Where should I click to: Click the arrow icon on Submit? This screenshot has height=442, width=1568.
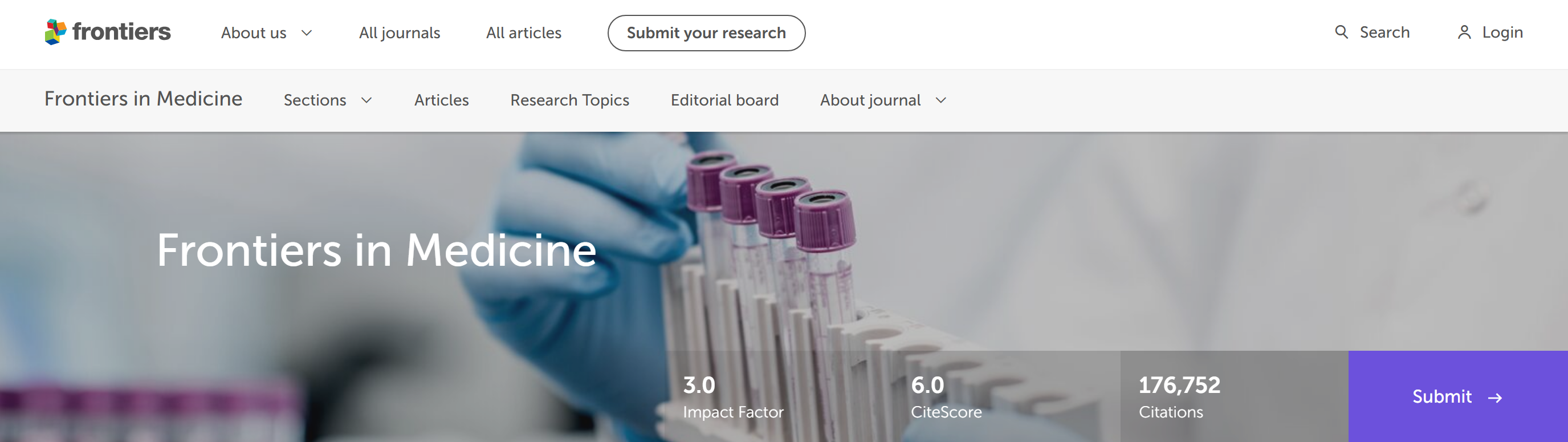pyautogui.click(x=1495, y=398)
